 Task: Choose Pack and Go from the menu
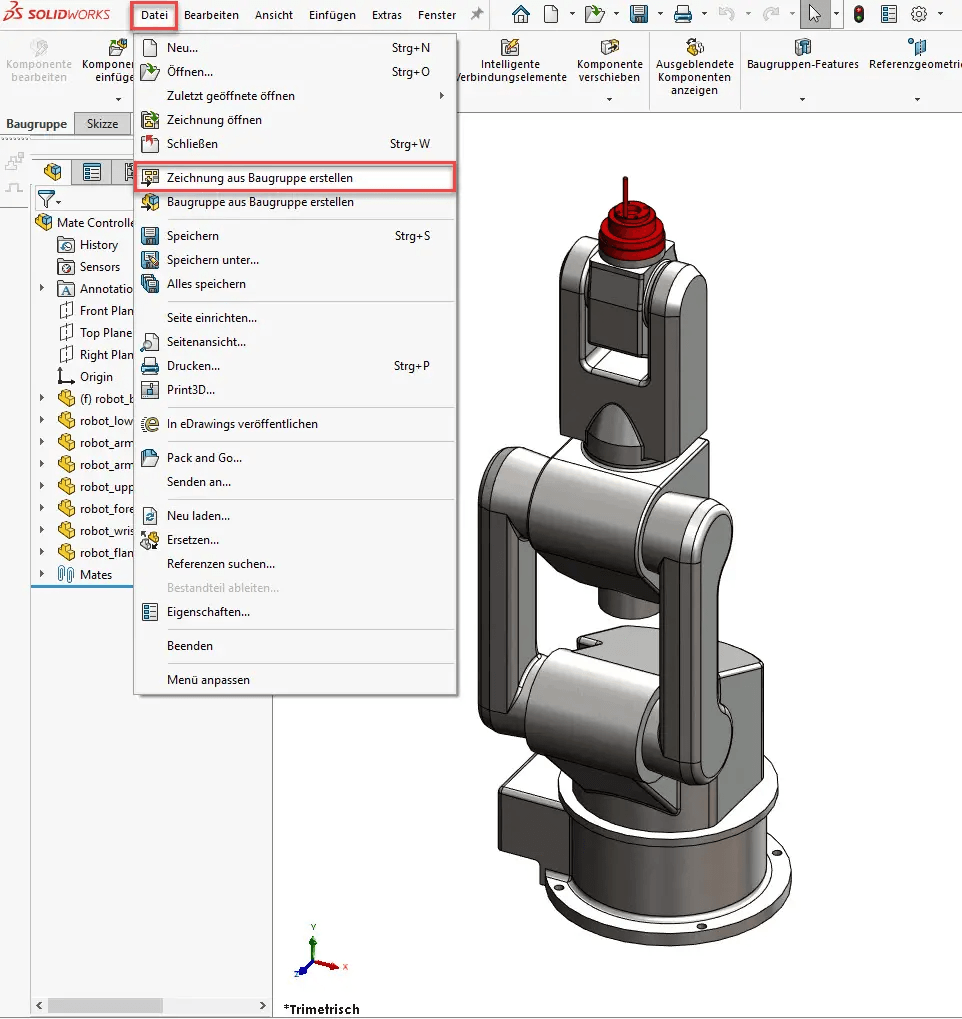pos(206,458)
